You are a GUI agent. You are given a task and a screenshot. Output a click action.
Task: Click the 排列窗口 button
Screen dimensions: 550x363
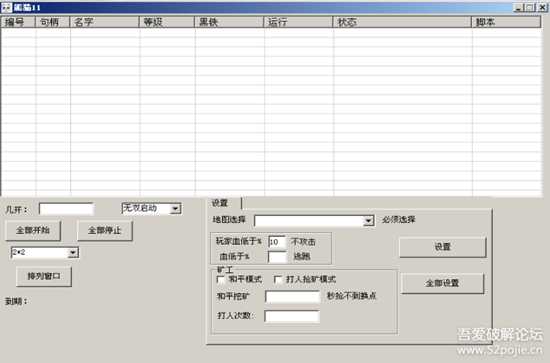[44, 276]
